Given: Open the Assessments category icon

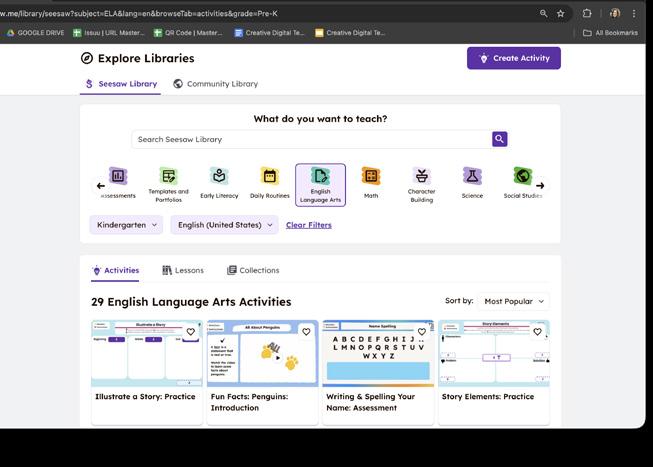Looking at the screenshot, I should (118, 182).
